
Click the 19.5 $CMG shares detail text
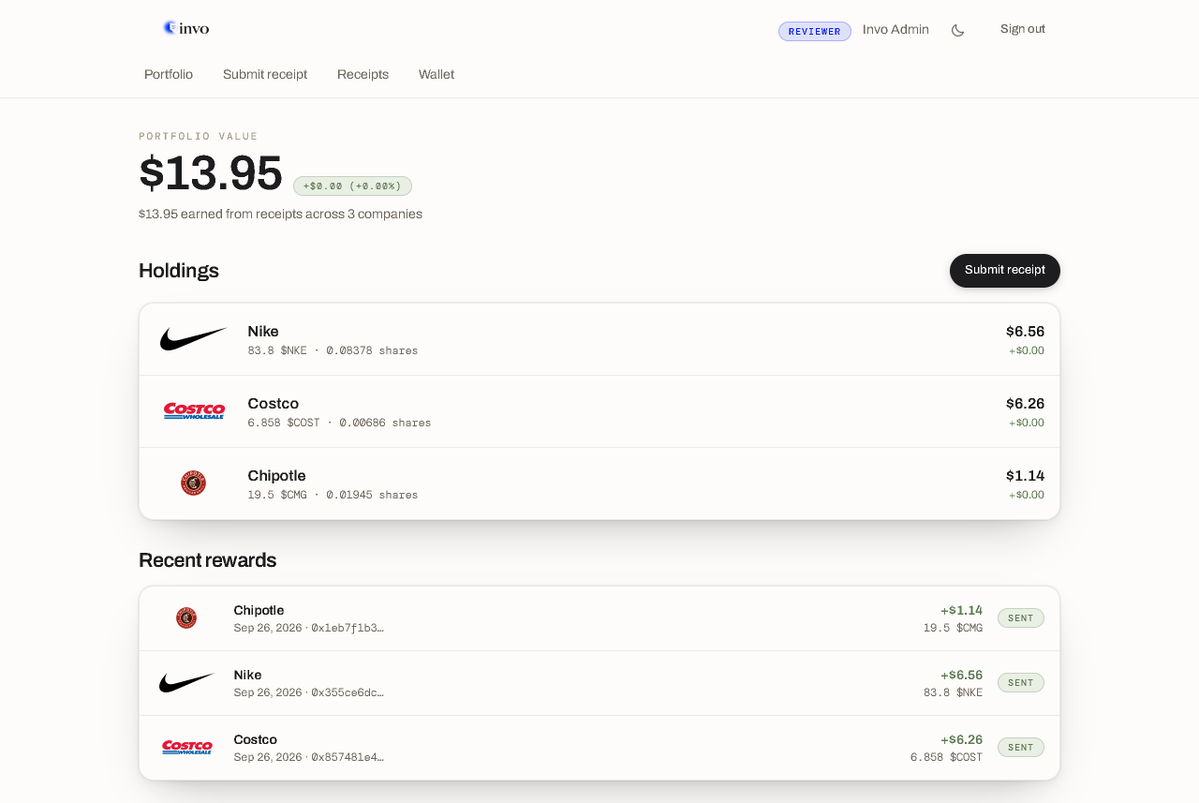tap(333, 495)
